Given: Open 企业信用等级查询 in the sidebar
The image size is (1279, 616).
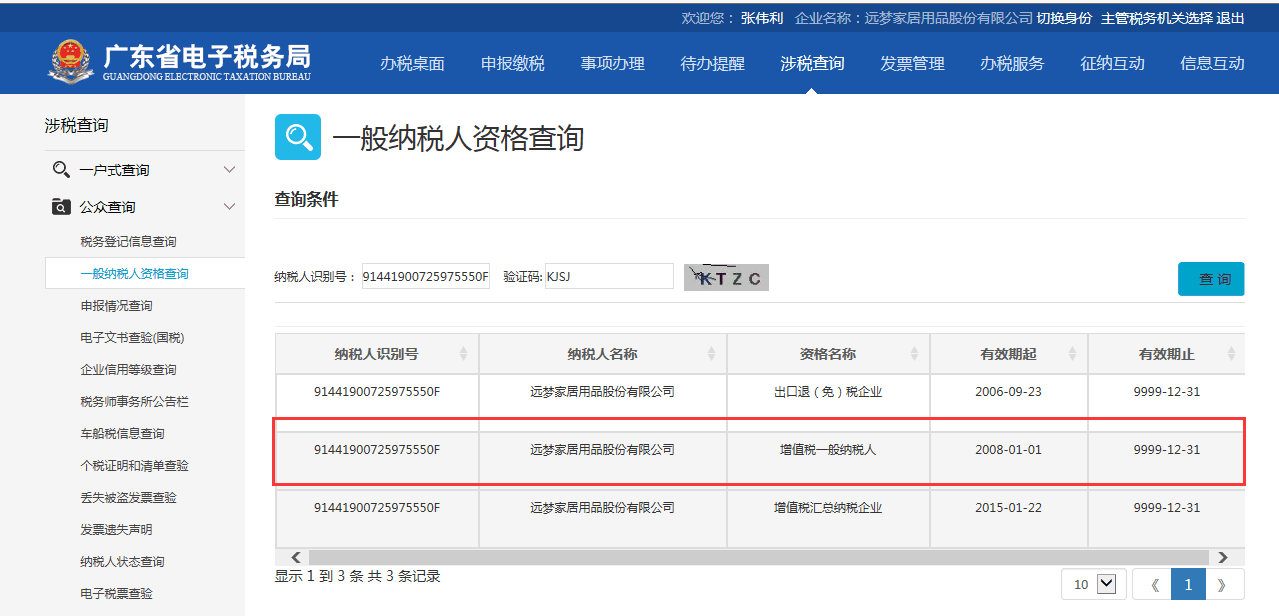Looking at the screenshot, I should click(x=128, y=370).
